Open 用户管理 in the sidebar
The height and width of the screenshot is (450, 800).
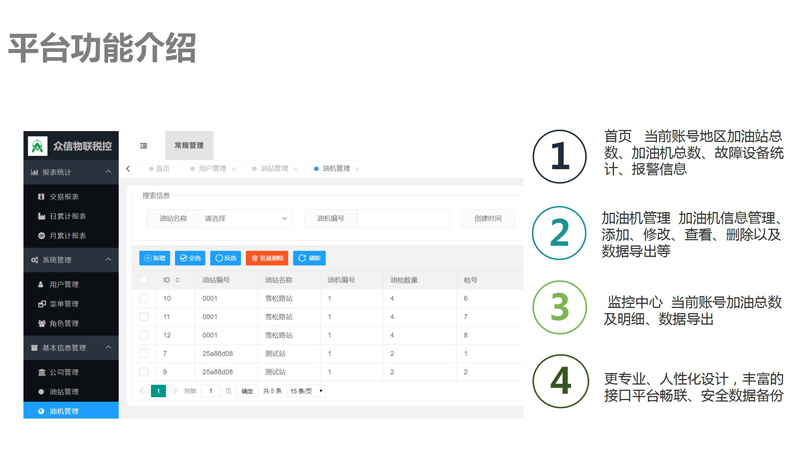[64, 284]
